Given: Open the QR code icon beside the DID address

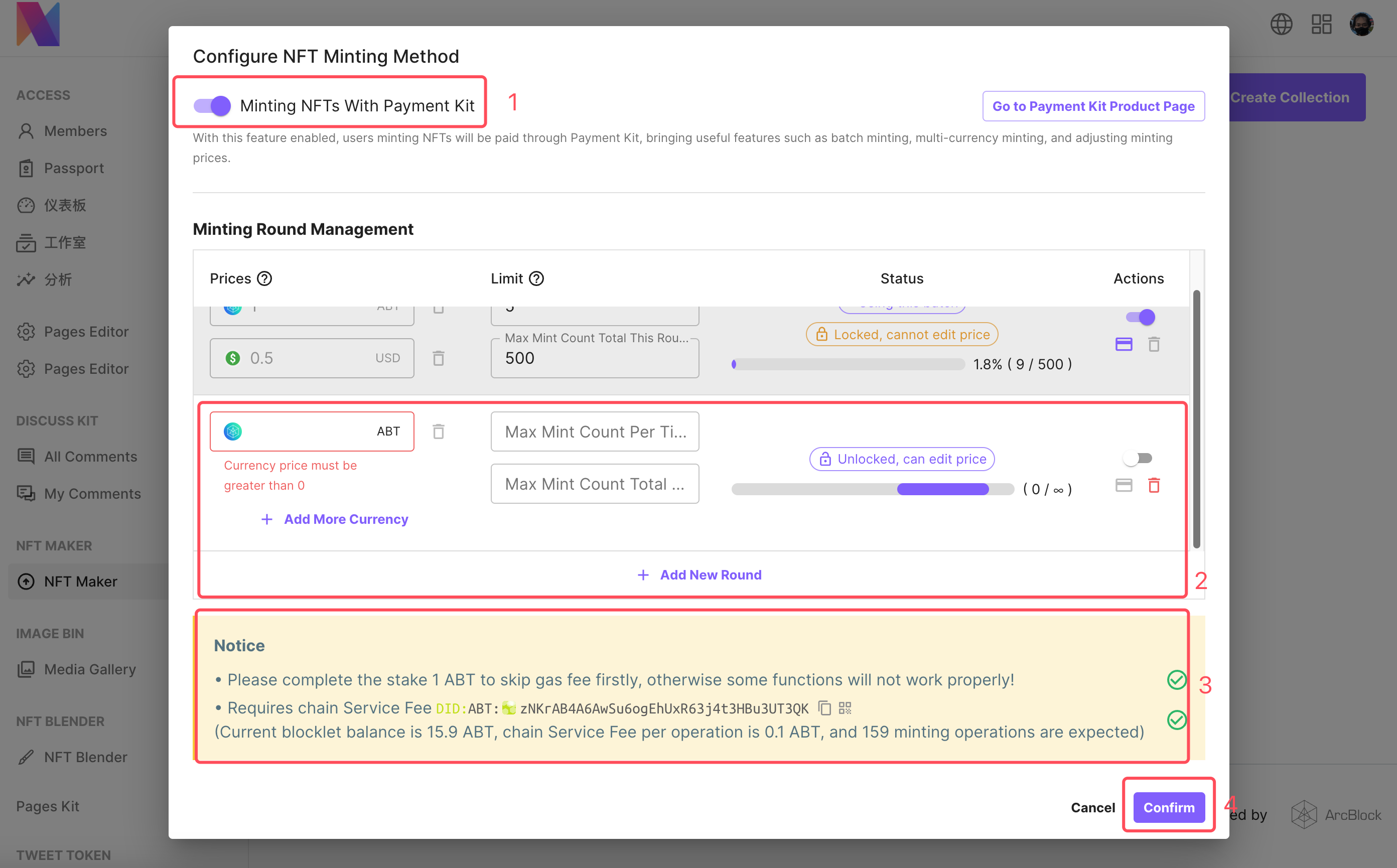Looking at the screenshot, I should 845,708.
